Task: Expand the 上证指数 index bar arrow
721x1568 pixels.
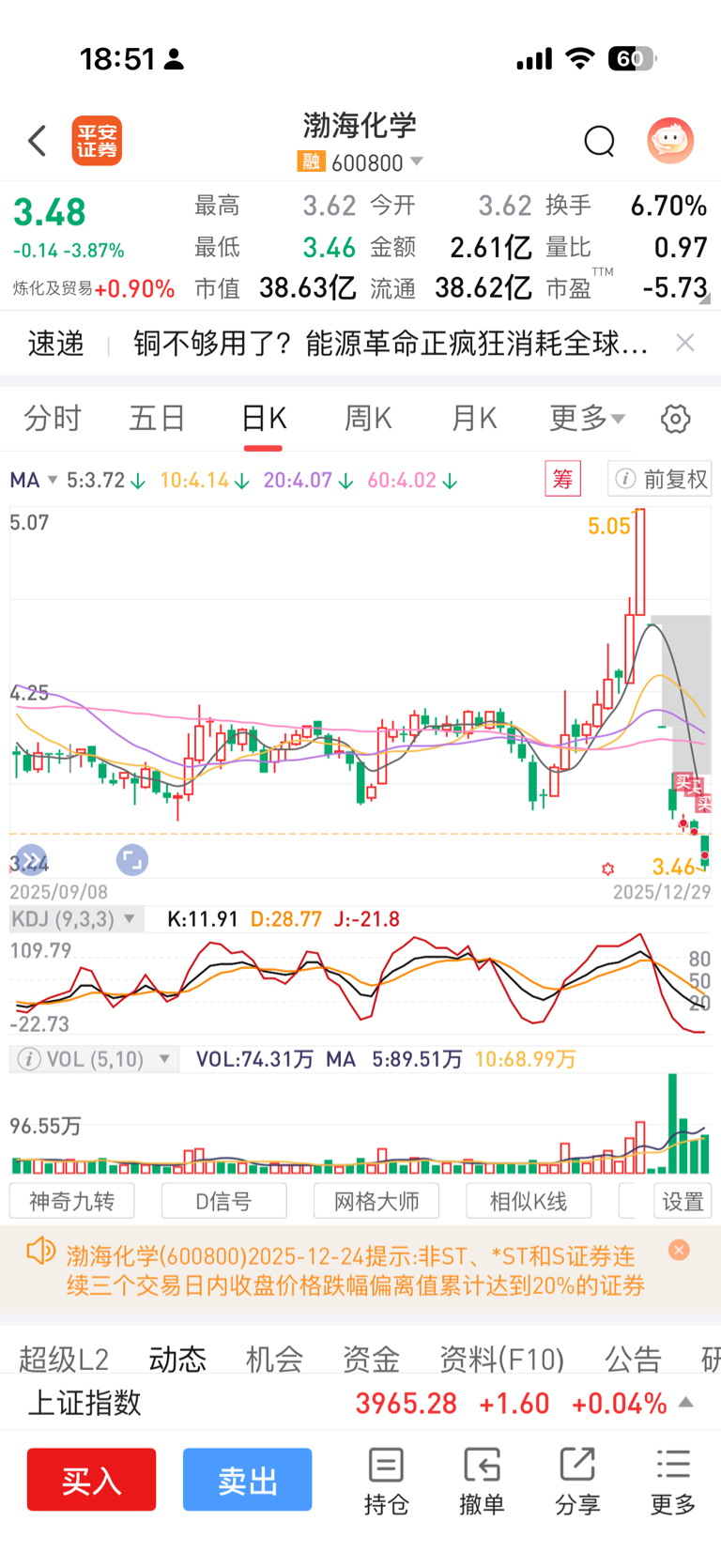Action: pyautogui.click(x=686, y=1403)
